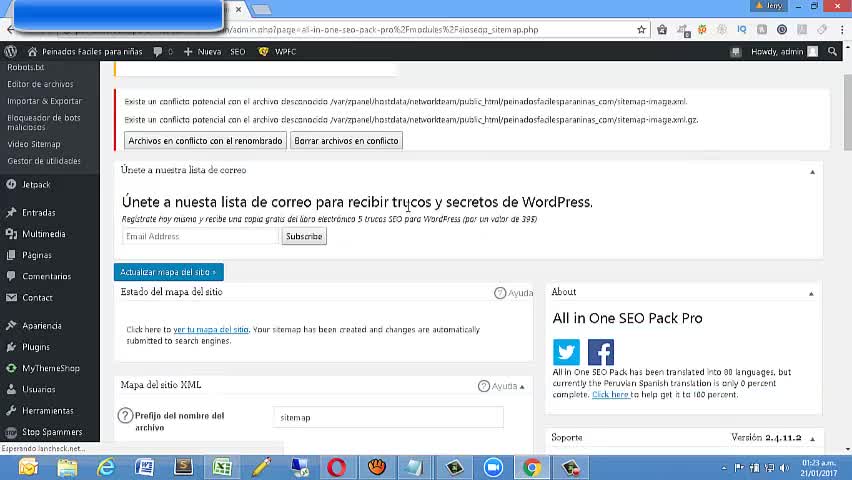Screen dimensions: 852x480
Task: Open Contact in the sidebar
Action: (x=37, y=297)
